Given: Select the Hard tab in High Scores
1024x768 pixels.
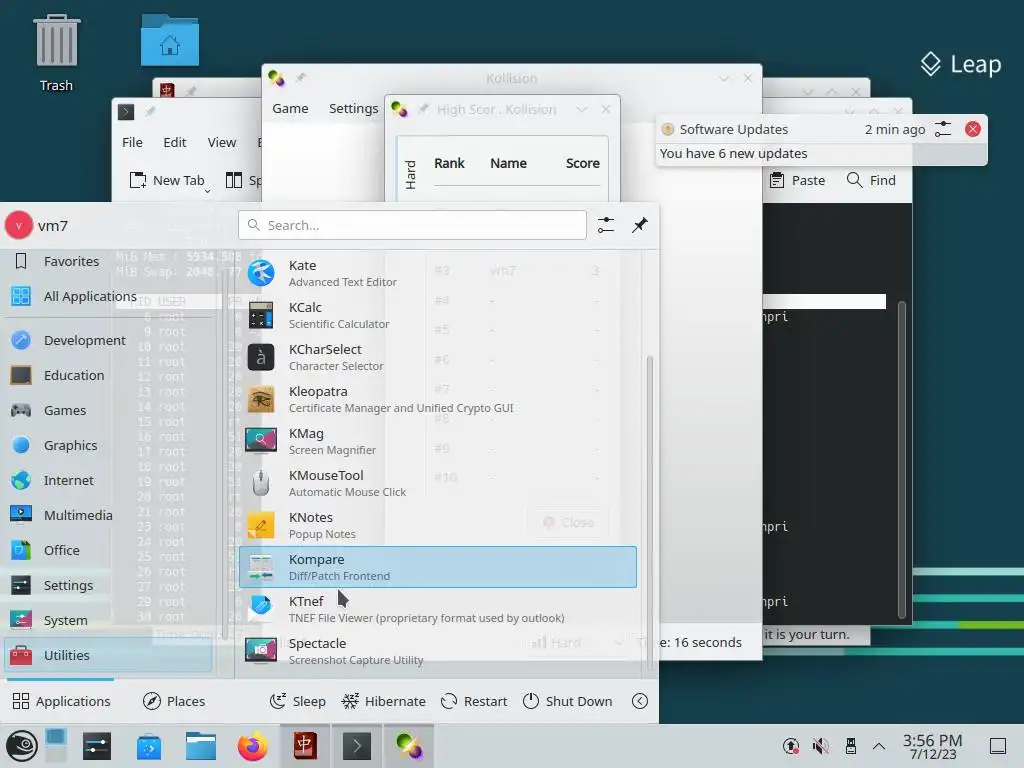Looking at the screenshot, I should (410, 175).
